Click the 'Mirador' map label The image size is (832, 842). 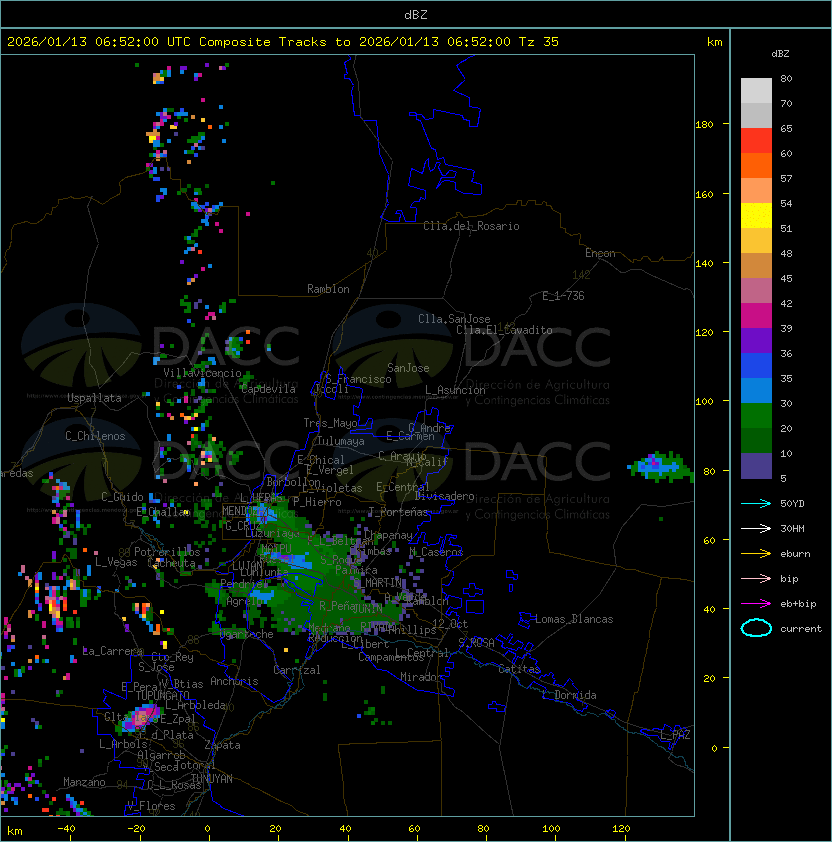click(x=421, y=677)
